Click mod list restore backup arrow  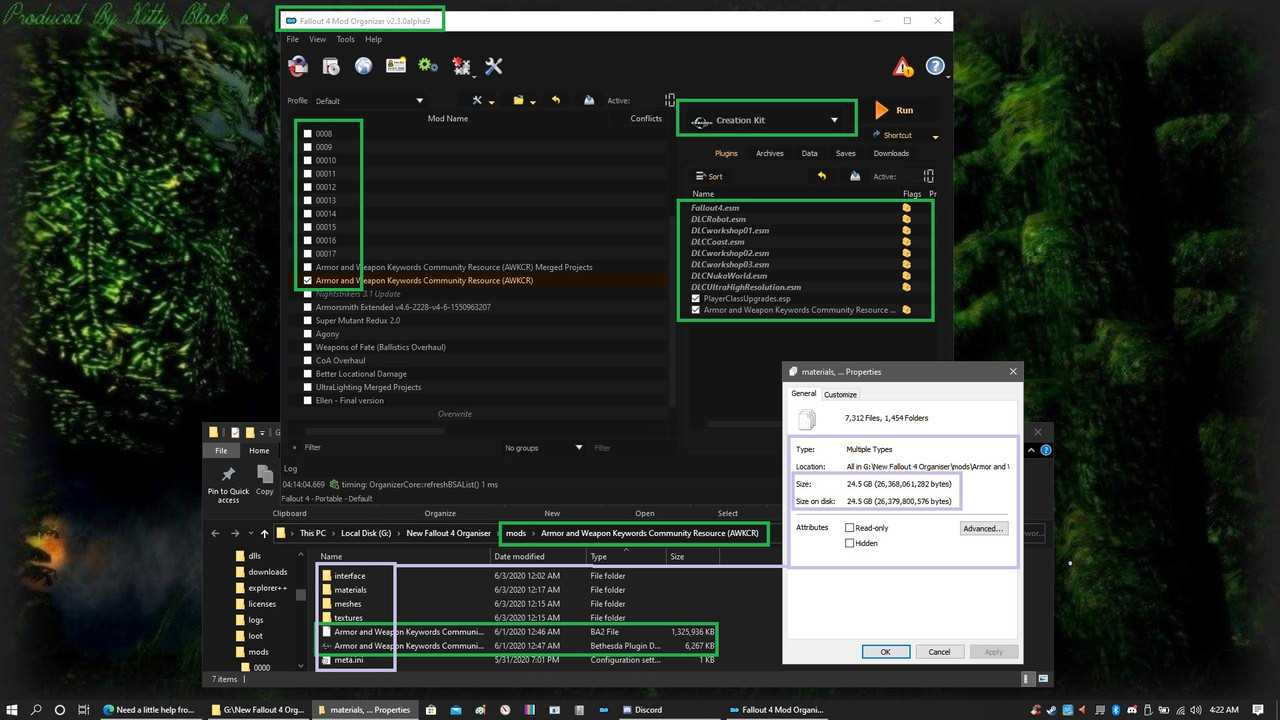point(556,100)
